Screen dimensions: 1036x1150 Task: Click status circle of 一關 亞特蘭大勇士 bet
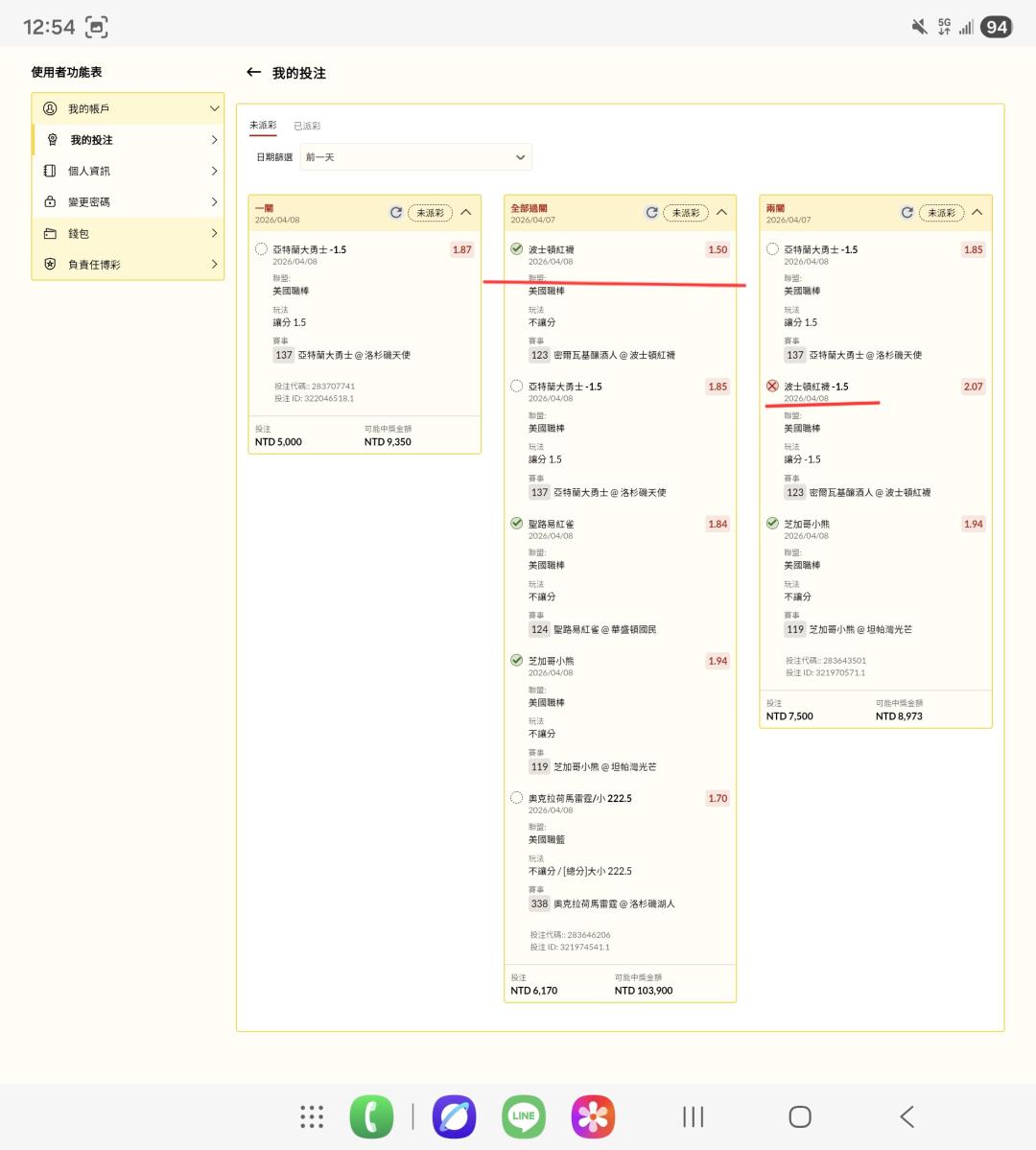(261, 249)
